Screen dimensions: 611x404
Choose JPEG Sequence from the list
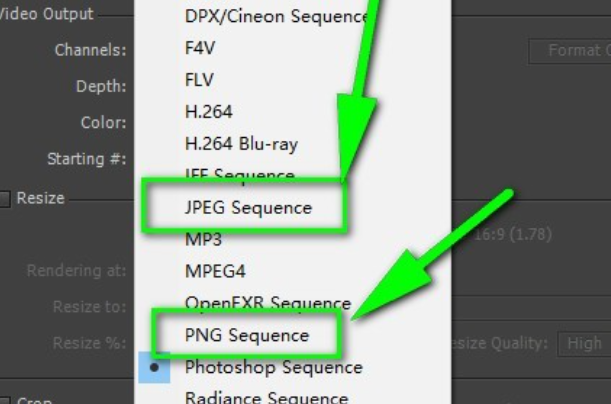click(248, 208)
